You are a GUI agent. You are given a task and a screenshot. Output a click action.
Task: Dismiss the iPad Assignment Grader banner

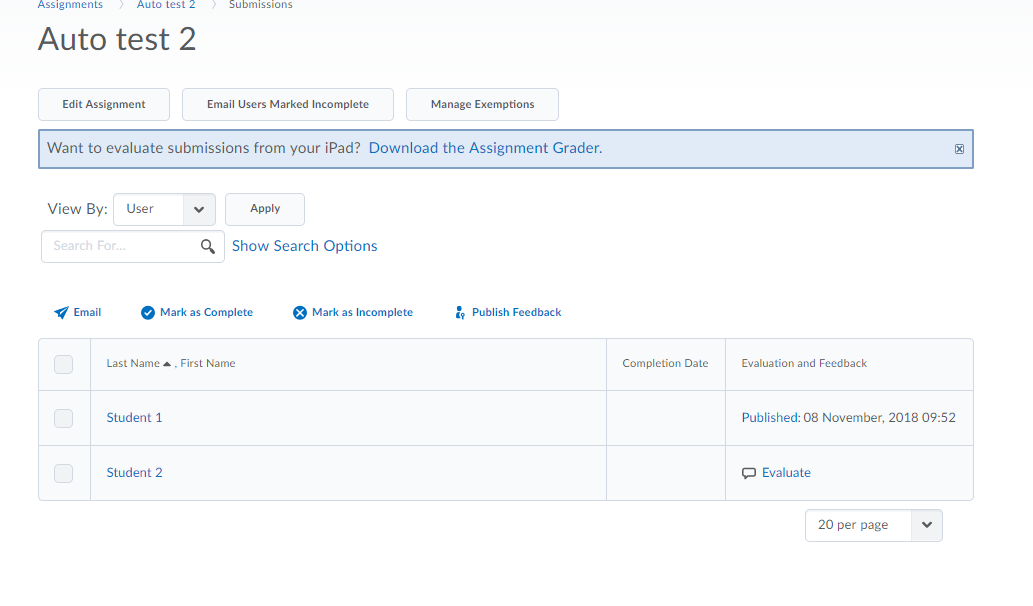click(959, 149)
